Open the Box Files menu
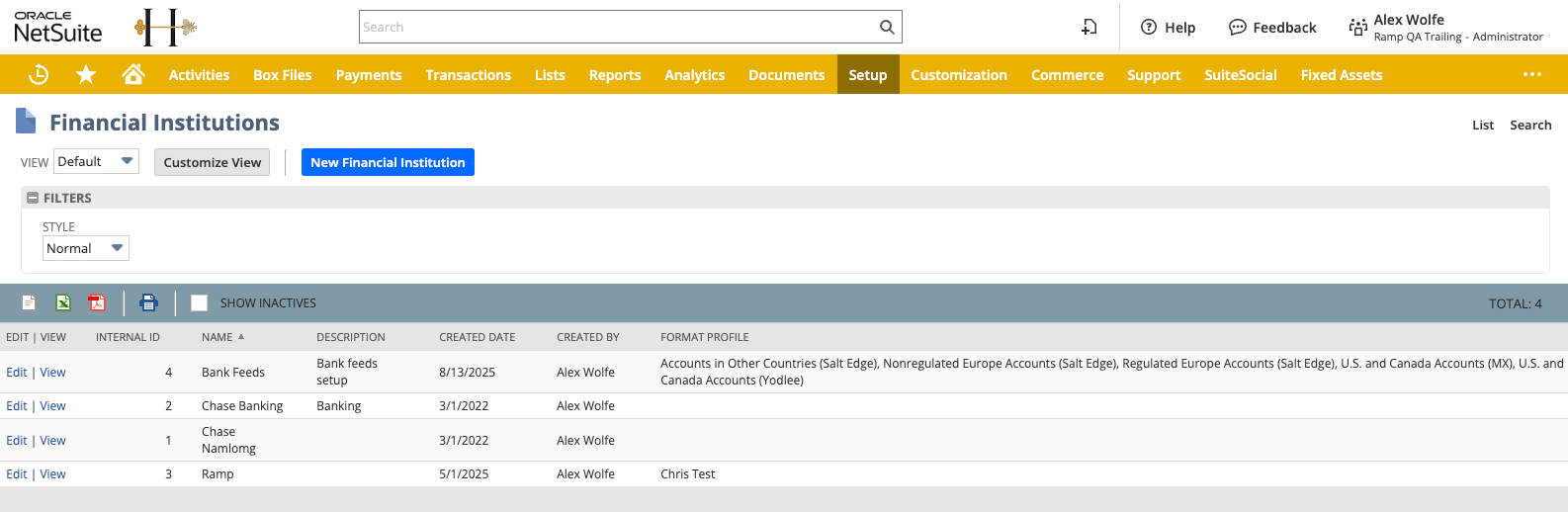The width and height of the screenshot is (1568, 512). [283, 74]
